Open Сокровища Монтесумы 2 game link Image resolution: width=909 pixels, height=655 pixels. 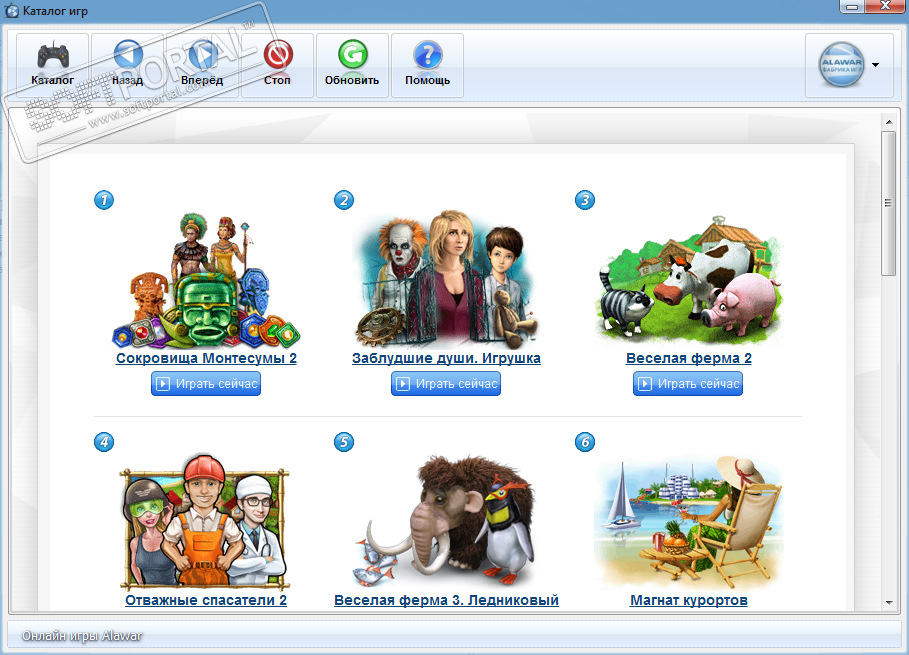coord(206,358)
